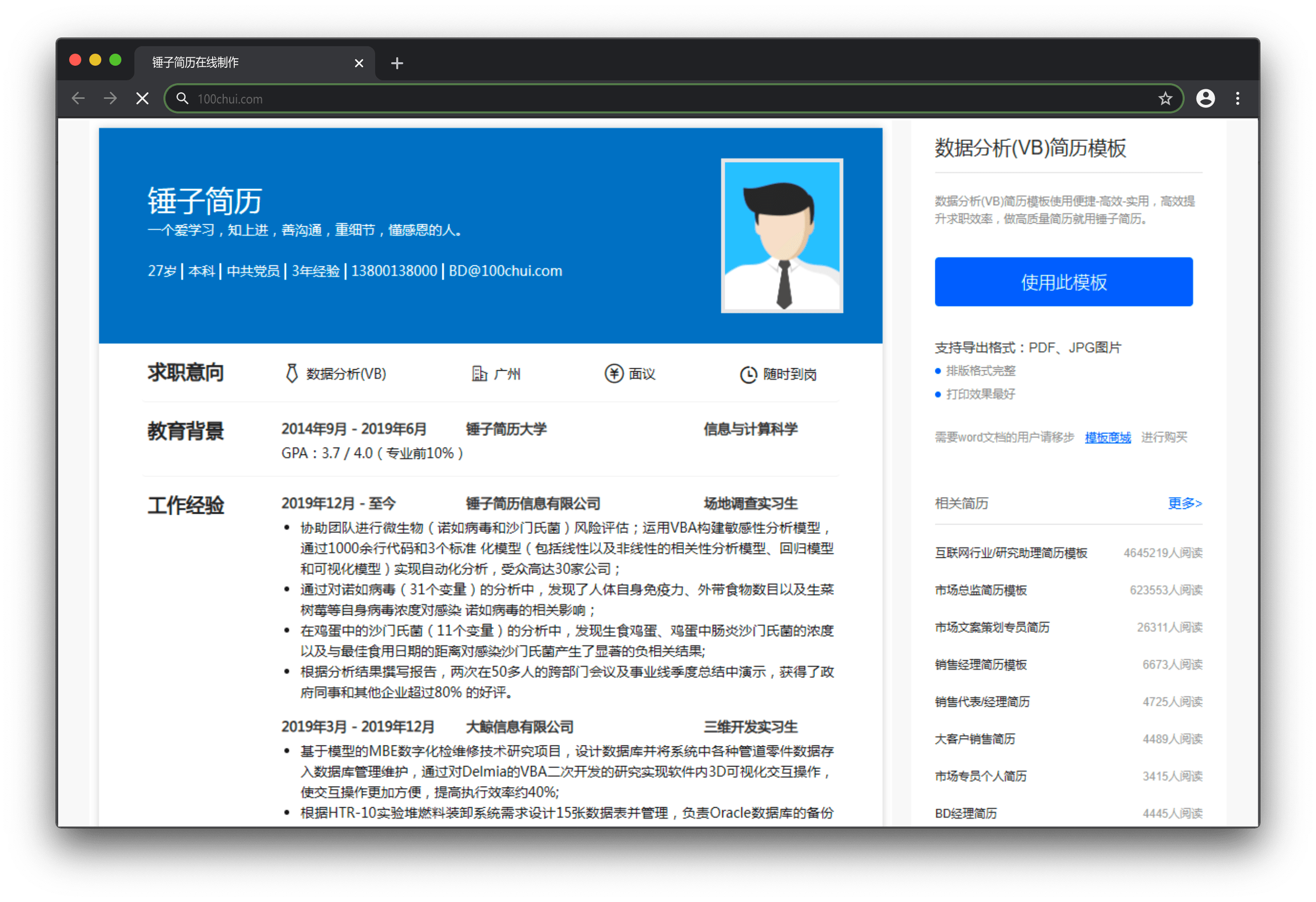Click the yen salary icon beside 面议

point(613,373)
